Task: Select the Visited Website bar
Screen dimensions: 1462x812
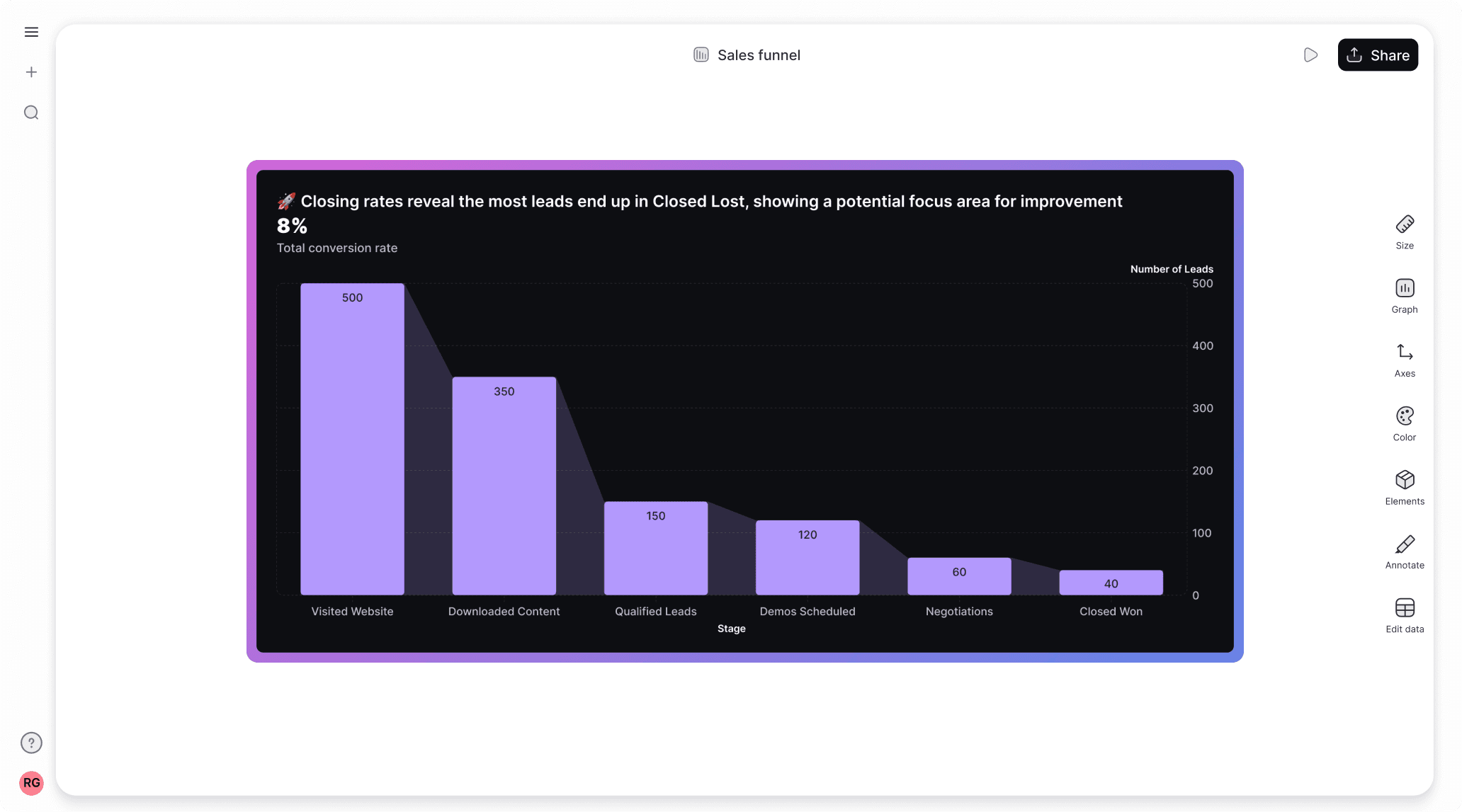Action: [x=352, y=439]
